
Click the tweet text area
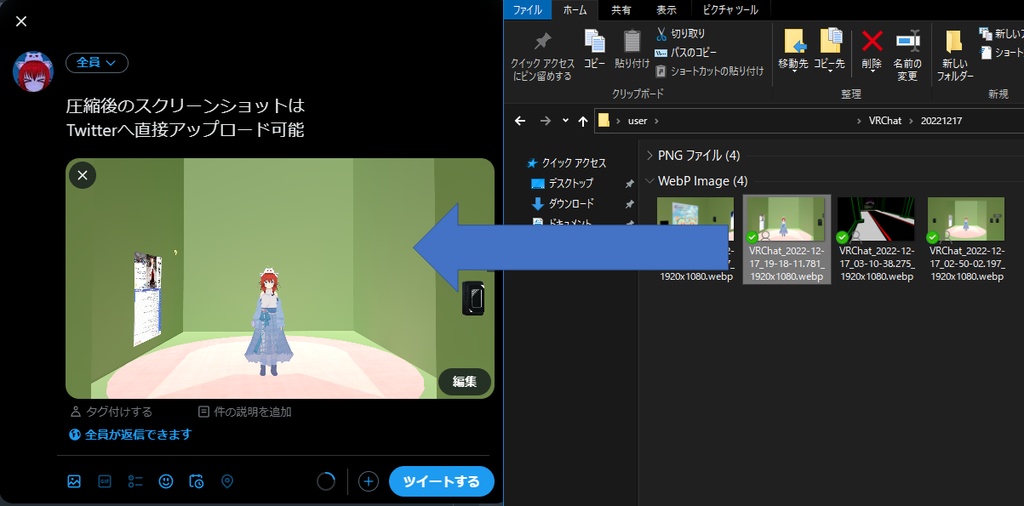pyautogui.click(x=185, y=118)
